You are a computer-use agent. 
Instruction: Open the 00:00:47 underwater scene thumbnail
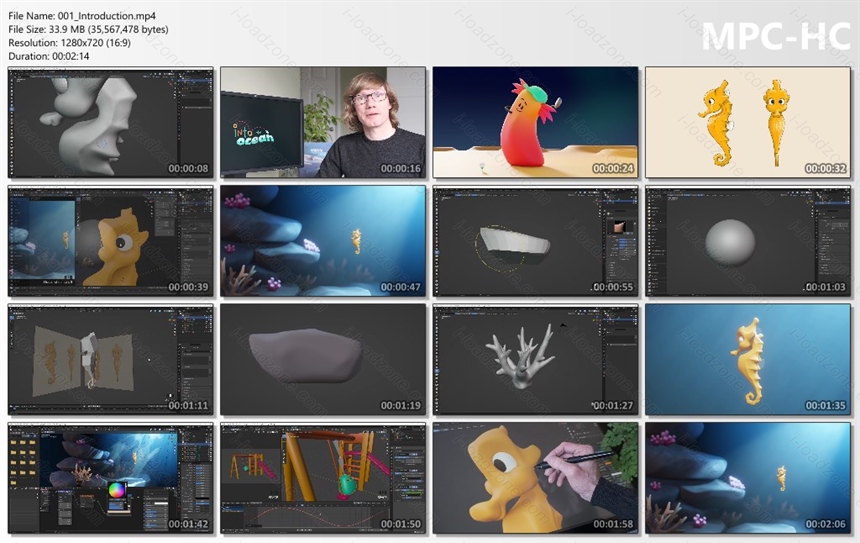tap(323, 241)
